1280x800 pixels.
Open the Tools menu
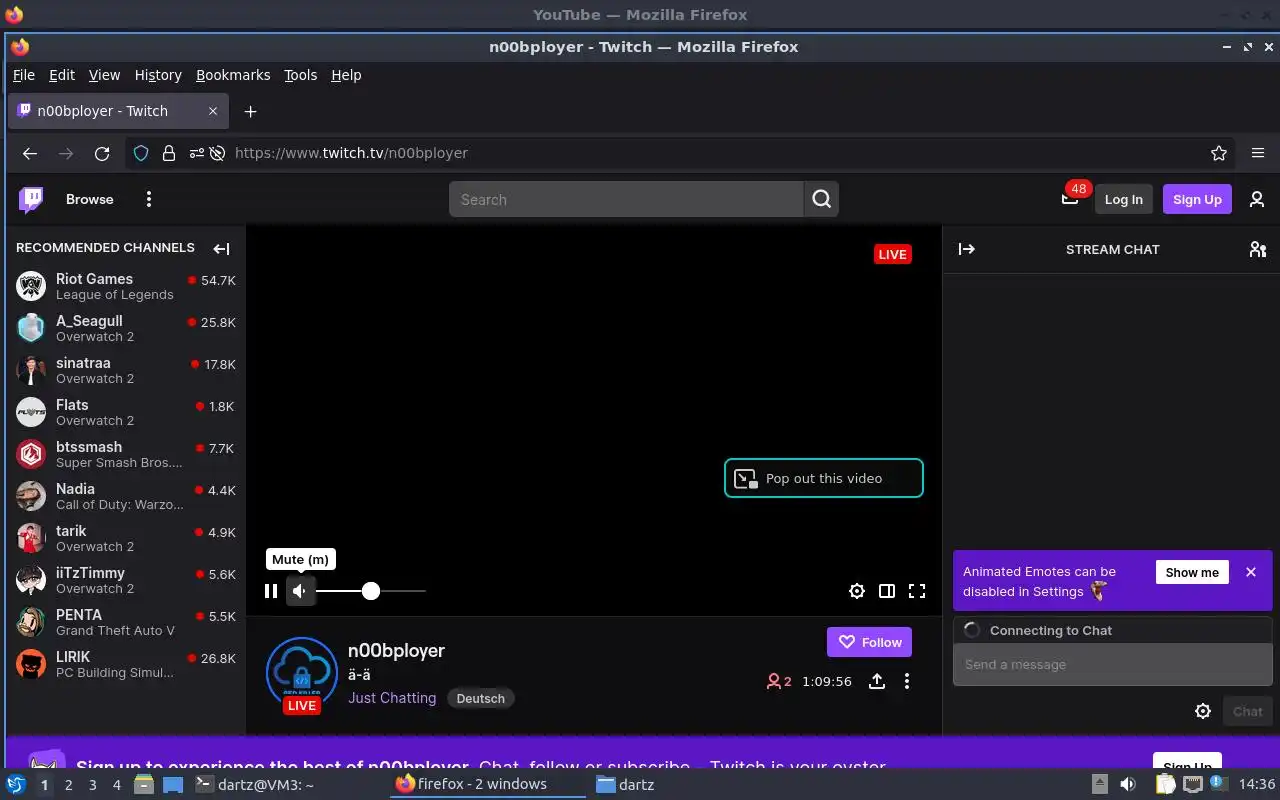click(300, 75)
